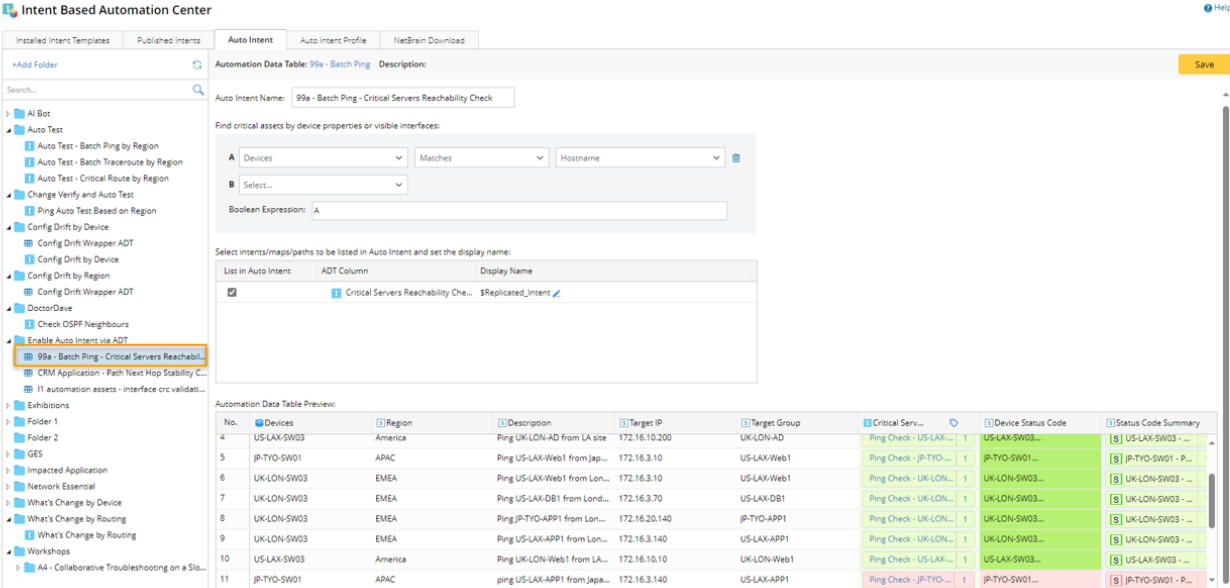This screenshot has width=1230, height=588.
Task: Click the Intent Based Automation Center logo
Action: 10,11
